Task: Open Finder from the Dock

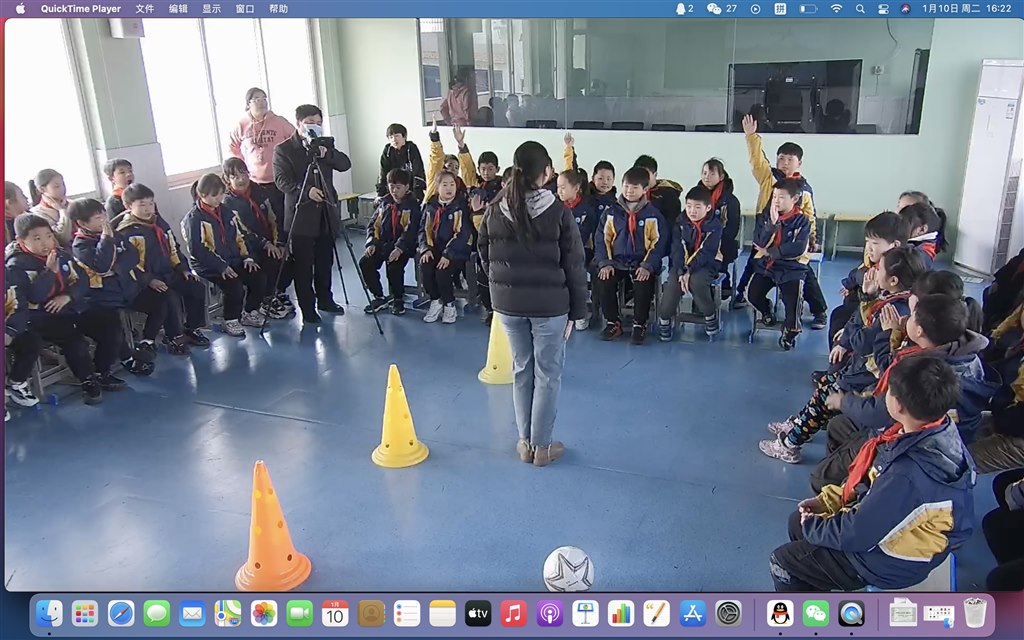Action: 49,614
